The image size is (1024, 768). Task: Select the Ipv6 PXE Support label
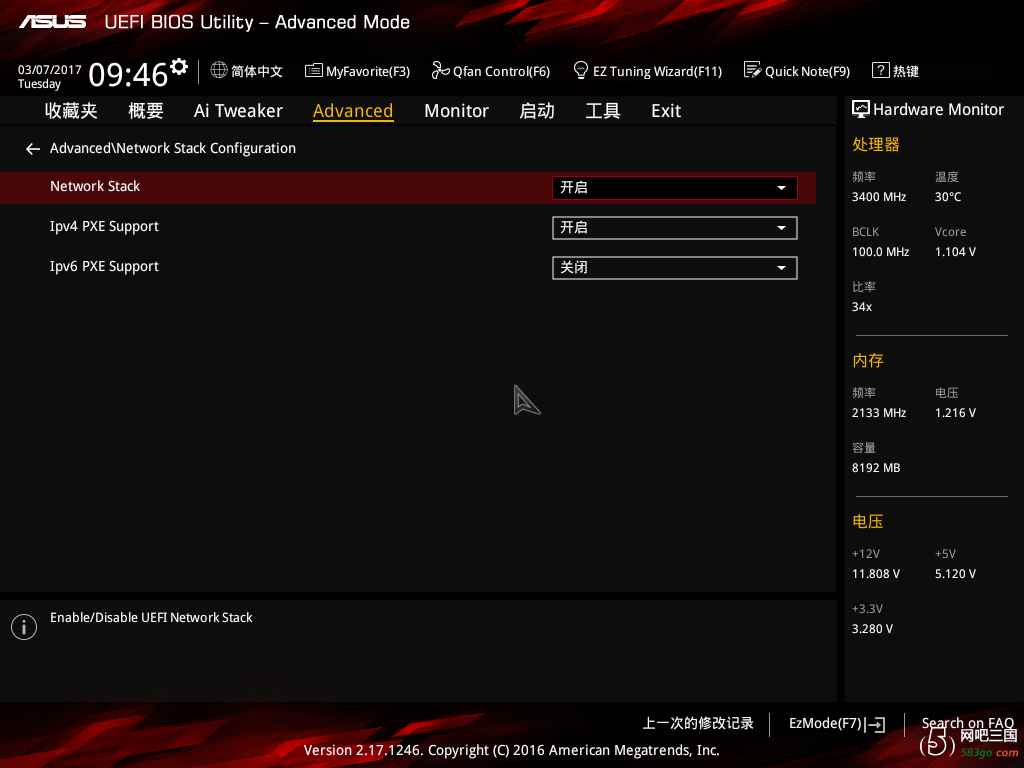click(104, 266)
